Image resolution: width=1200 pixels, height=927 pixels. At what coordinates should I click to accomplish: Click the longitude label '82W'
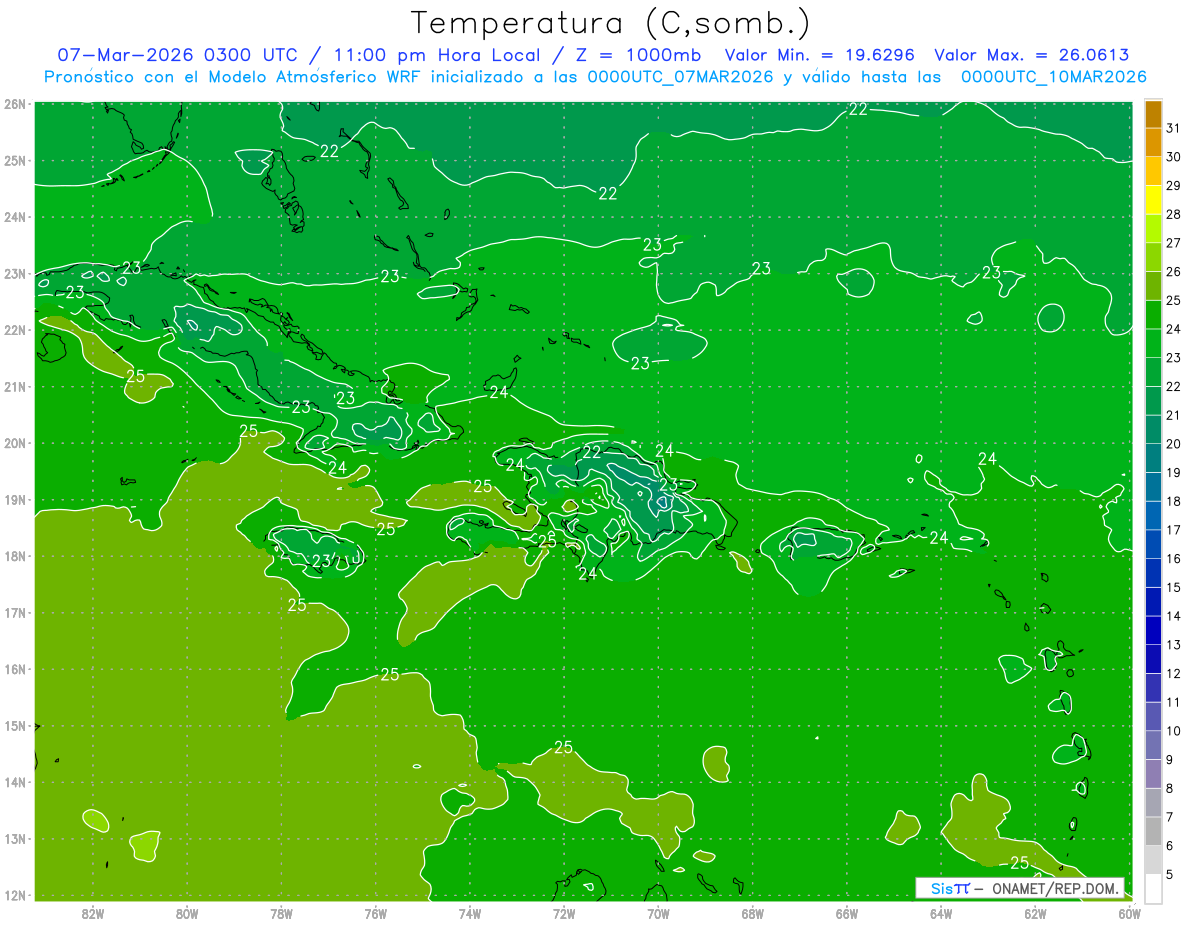pos(92,913)
